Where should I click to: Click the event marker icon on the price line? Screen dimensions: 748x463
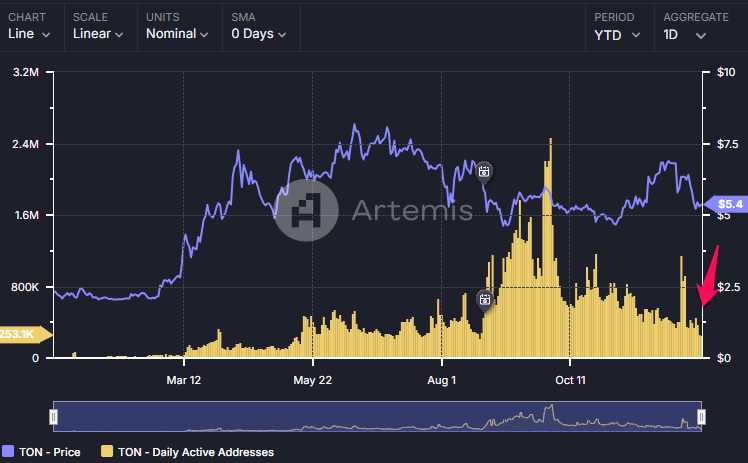(x=484, y=171)
